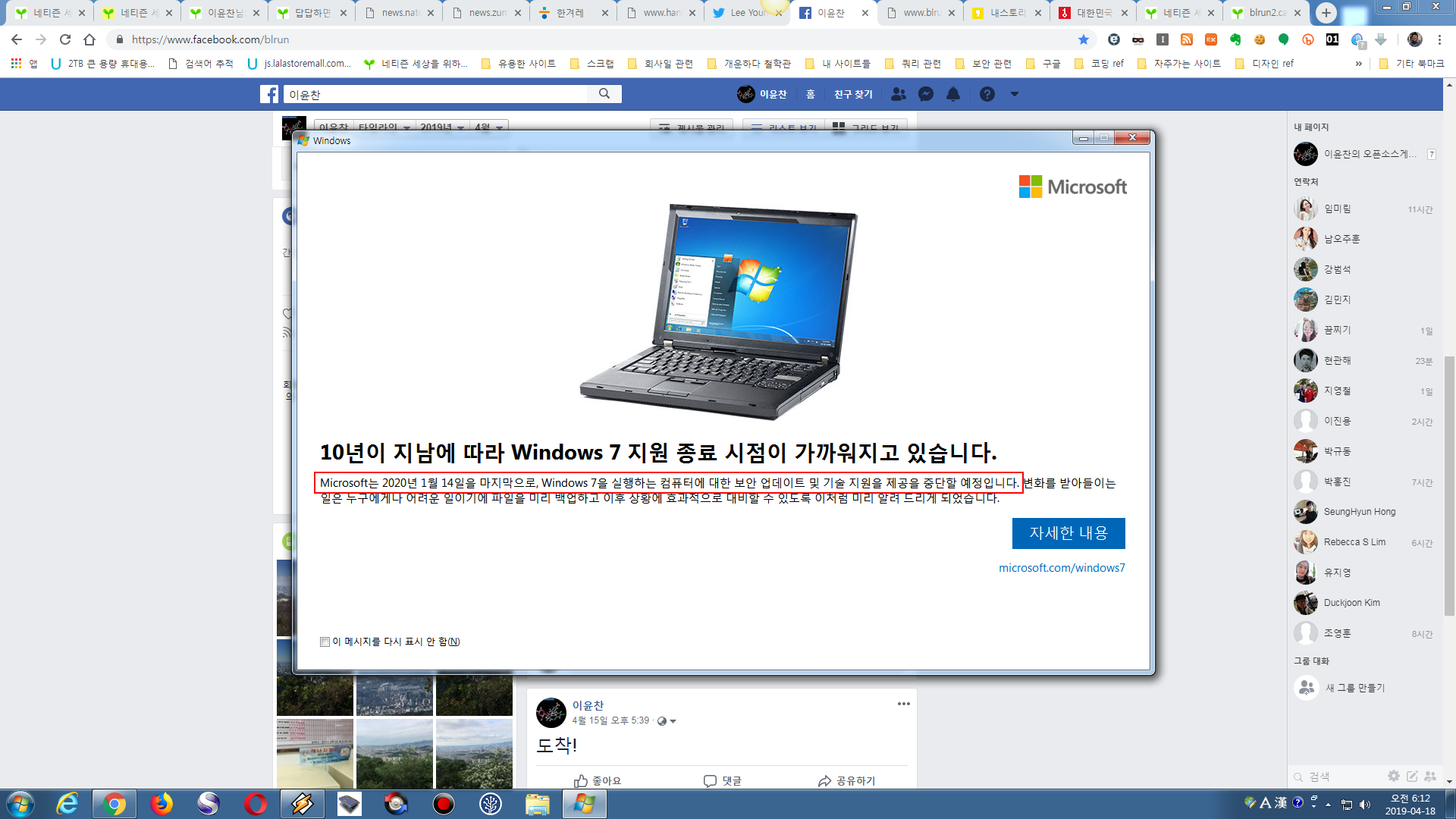Click the chat sidebar 검색 field
The width and height of the screenshot is (1456, 819).
pos(1335,777)
